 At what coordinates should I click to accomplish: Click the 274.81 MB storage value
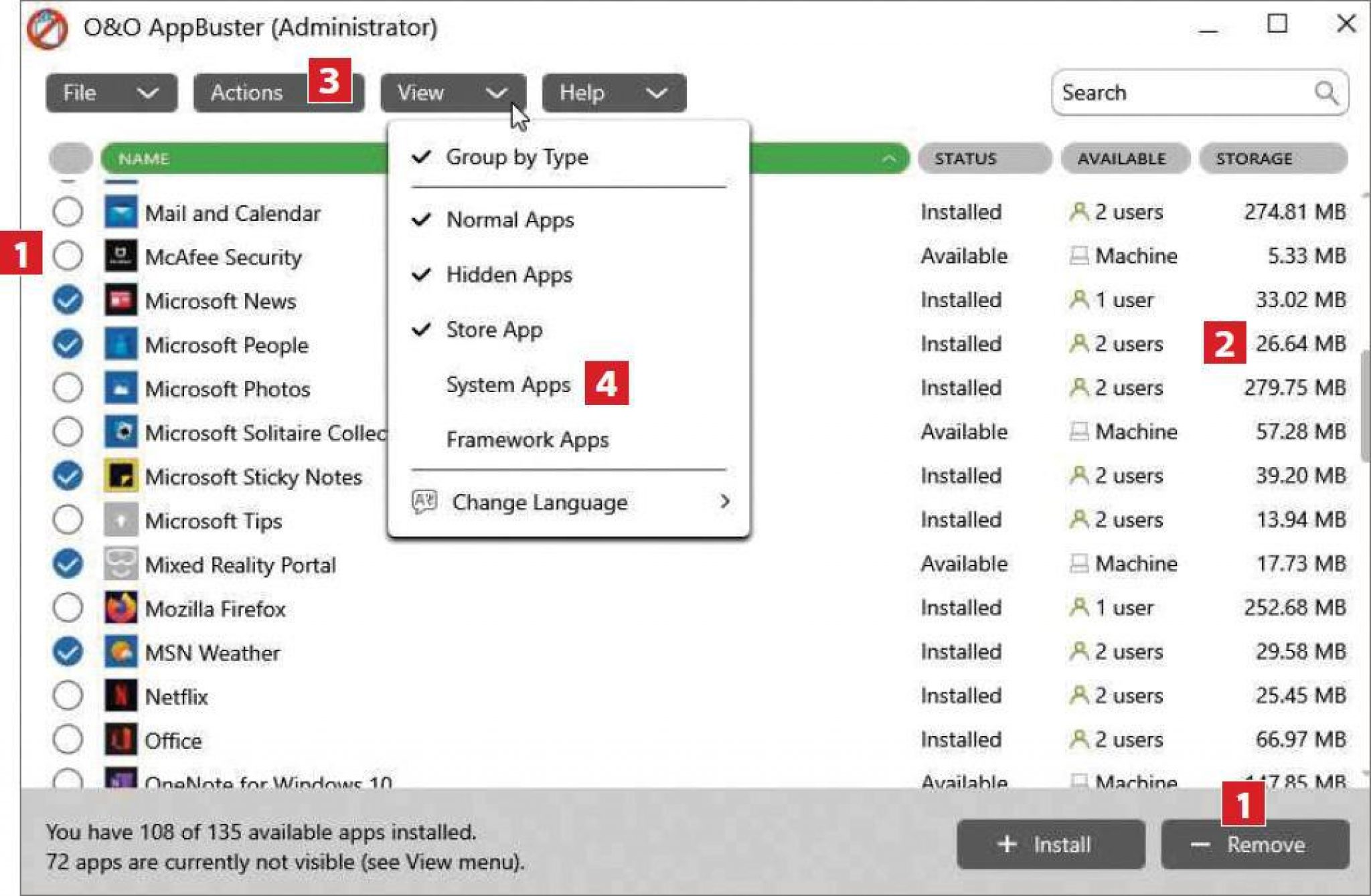[1295, 212]
